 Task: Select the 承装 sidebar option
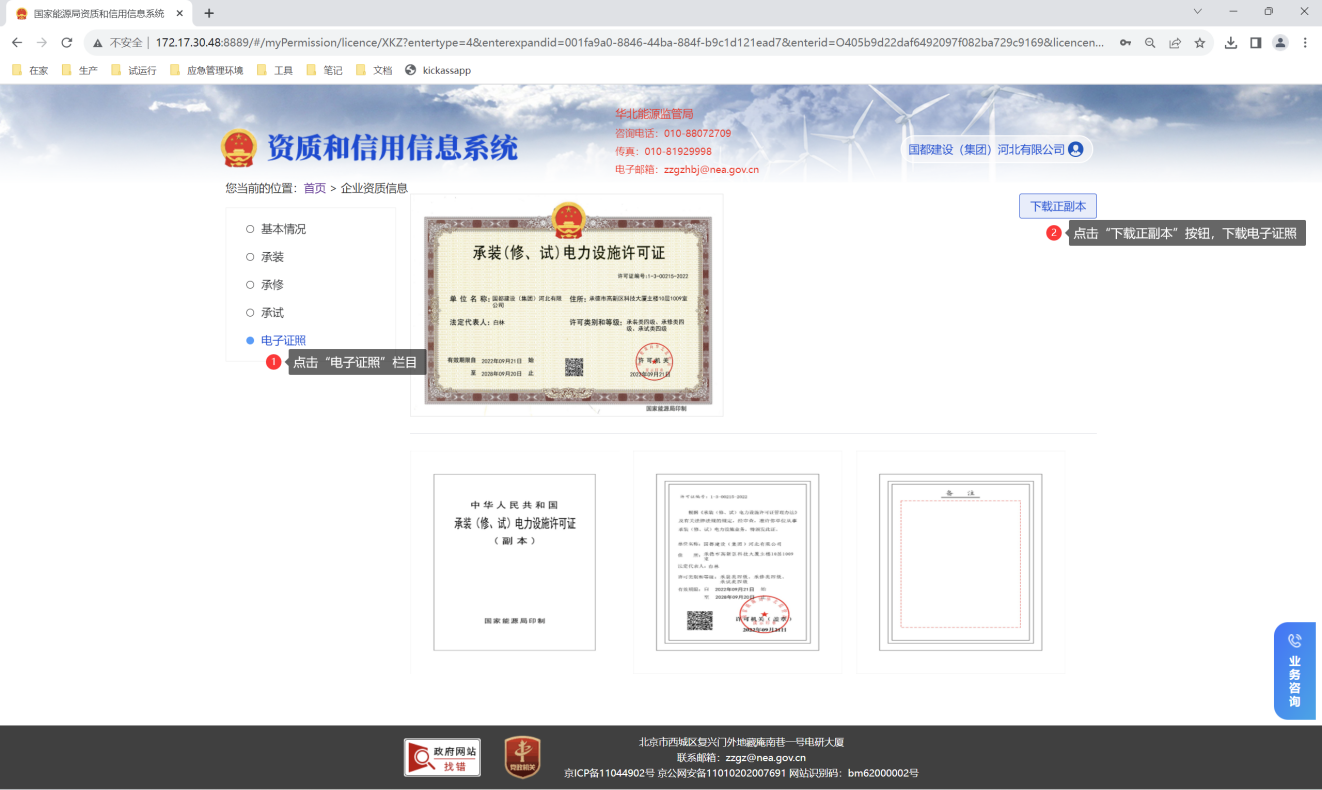(272, 257)
